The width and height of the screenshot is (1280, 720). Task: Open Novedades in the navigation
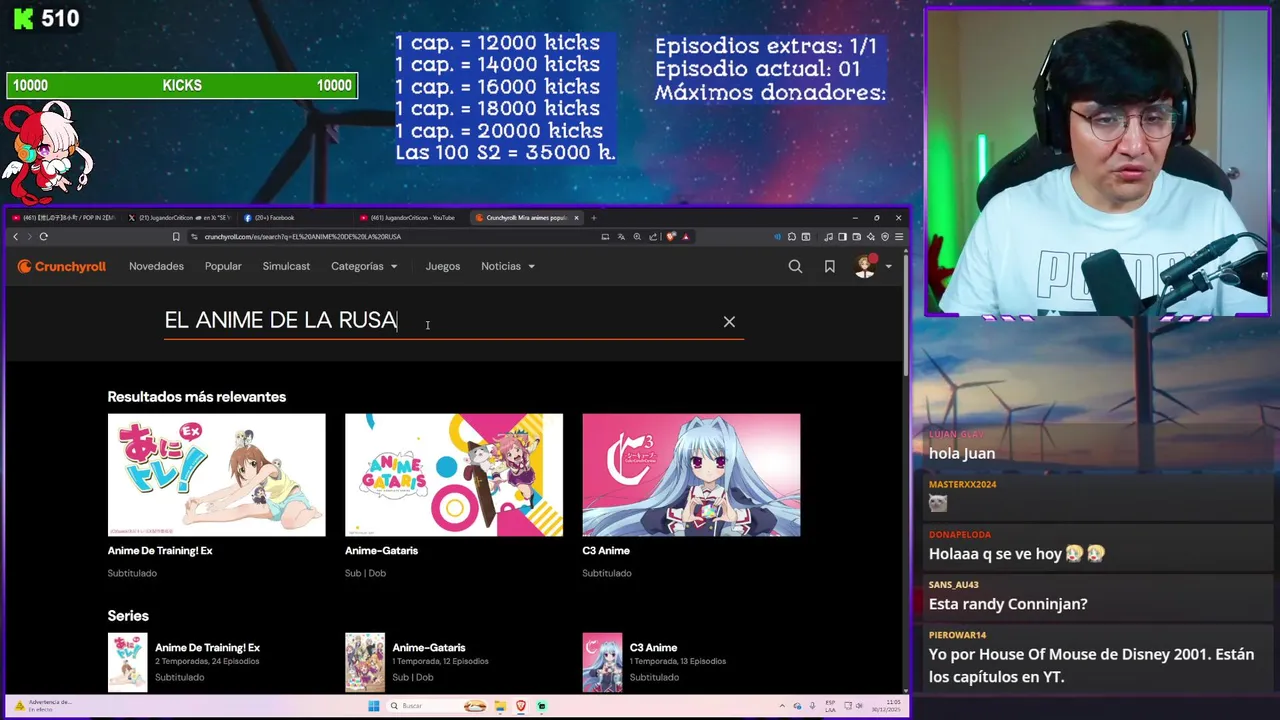(156, 266)
